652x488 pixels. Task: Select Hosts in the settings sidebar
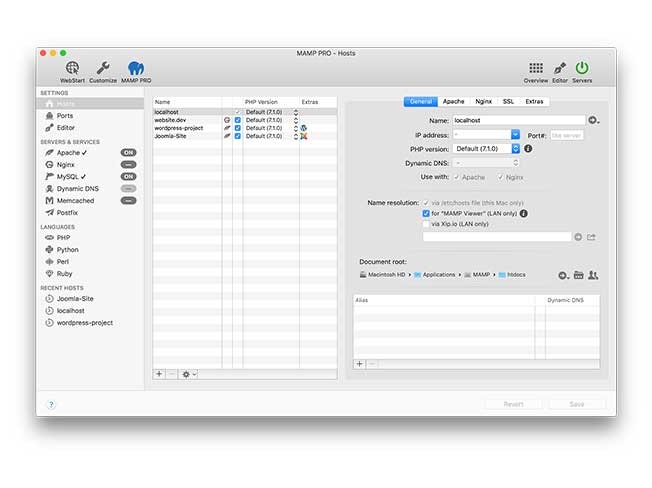pos(90,104)
